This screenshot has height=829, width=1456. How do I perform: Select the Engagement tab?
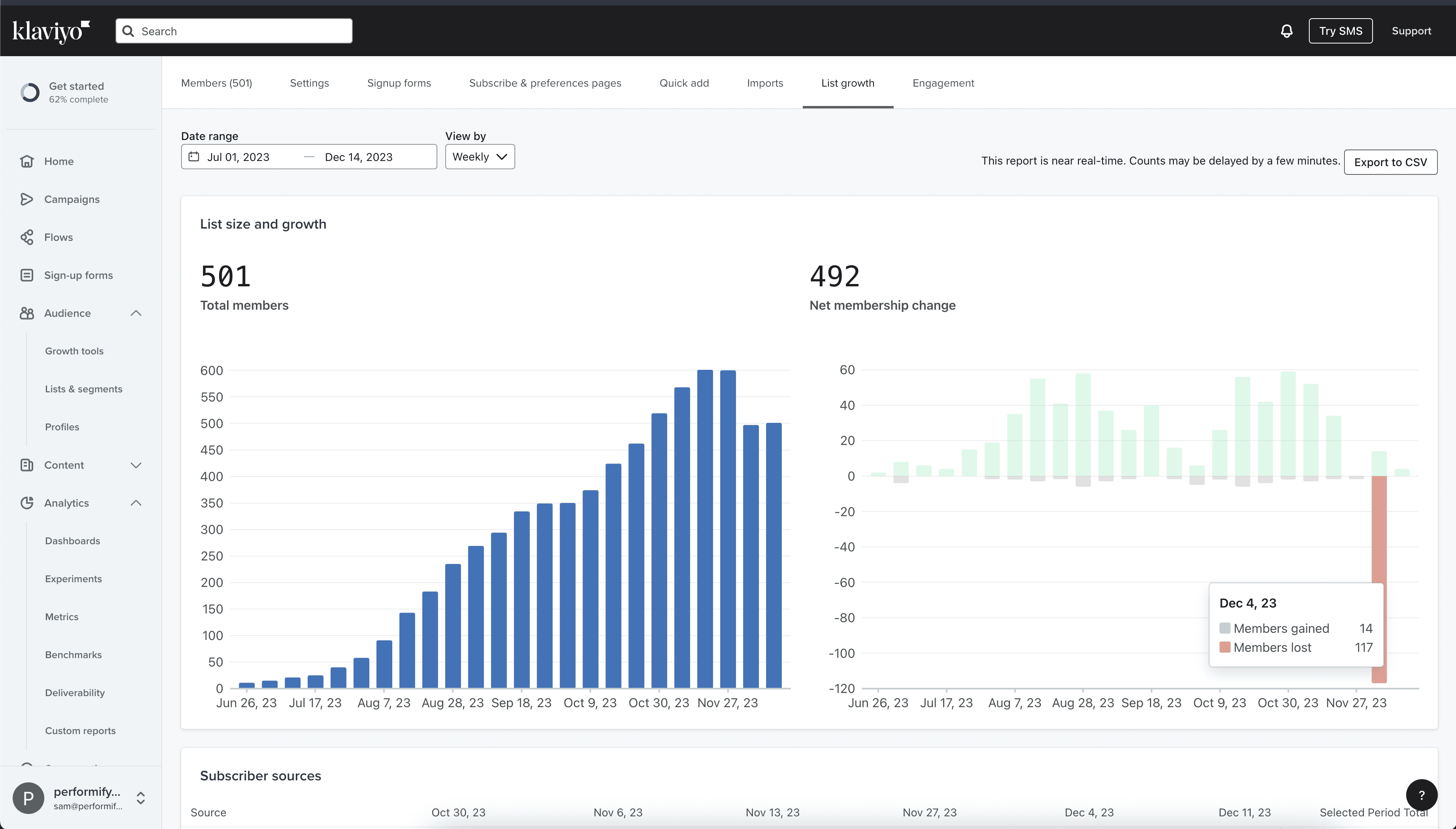tap(942, 83)
